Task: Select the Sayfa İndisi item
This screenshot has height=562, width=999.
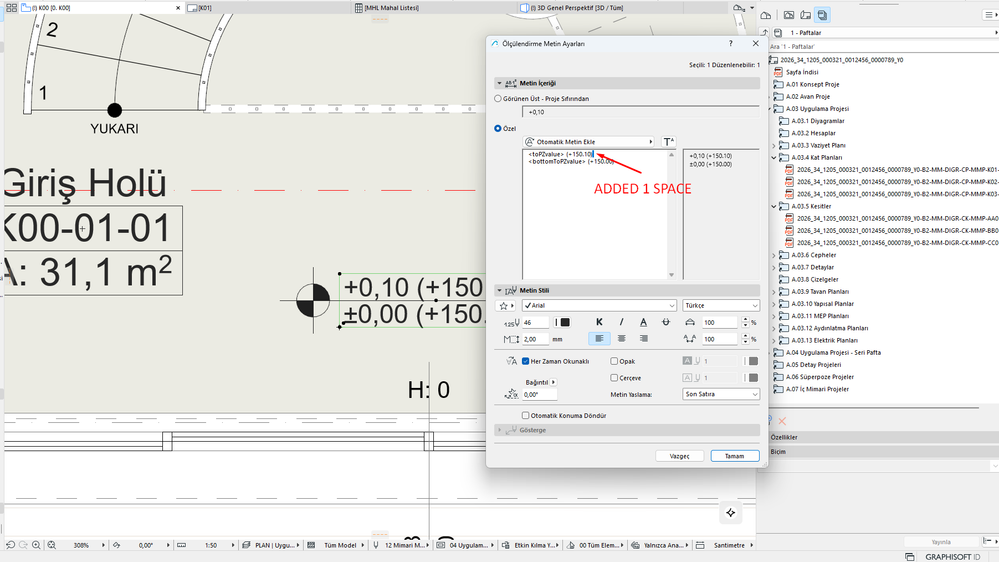Action: 801,72
